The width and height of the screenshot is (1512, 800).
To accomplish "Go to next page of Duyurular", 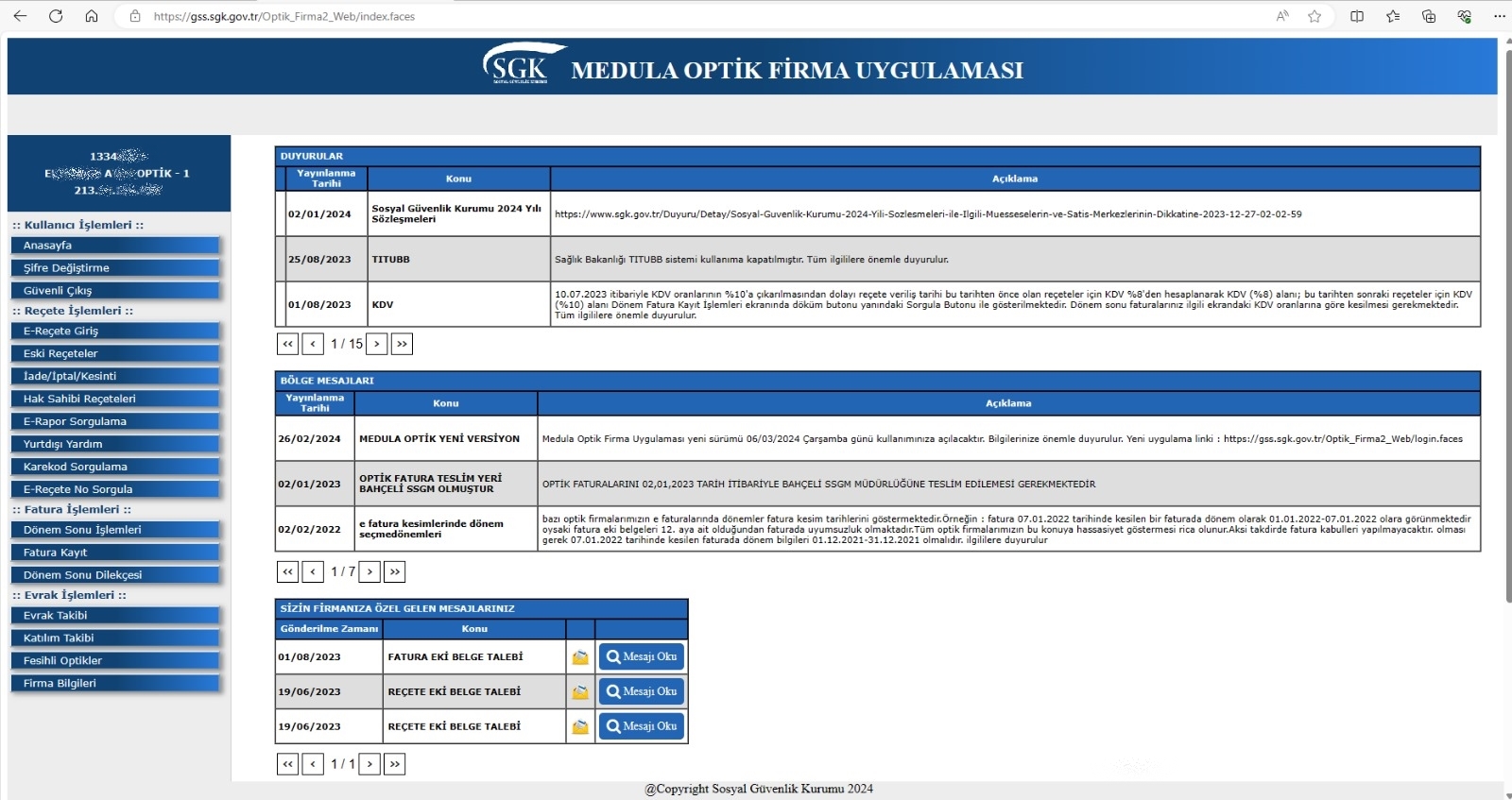I will 377,344.
